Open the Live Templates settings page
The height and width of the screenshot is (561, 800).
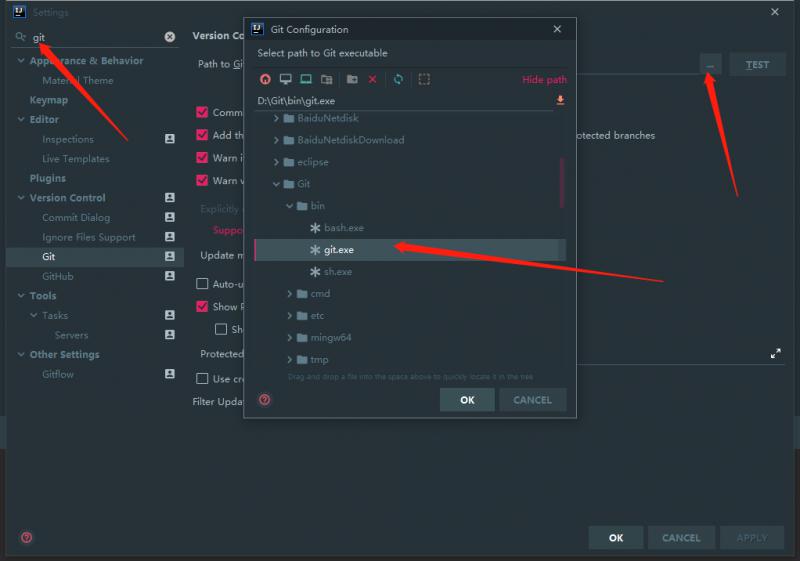76,159
